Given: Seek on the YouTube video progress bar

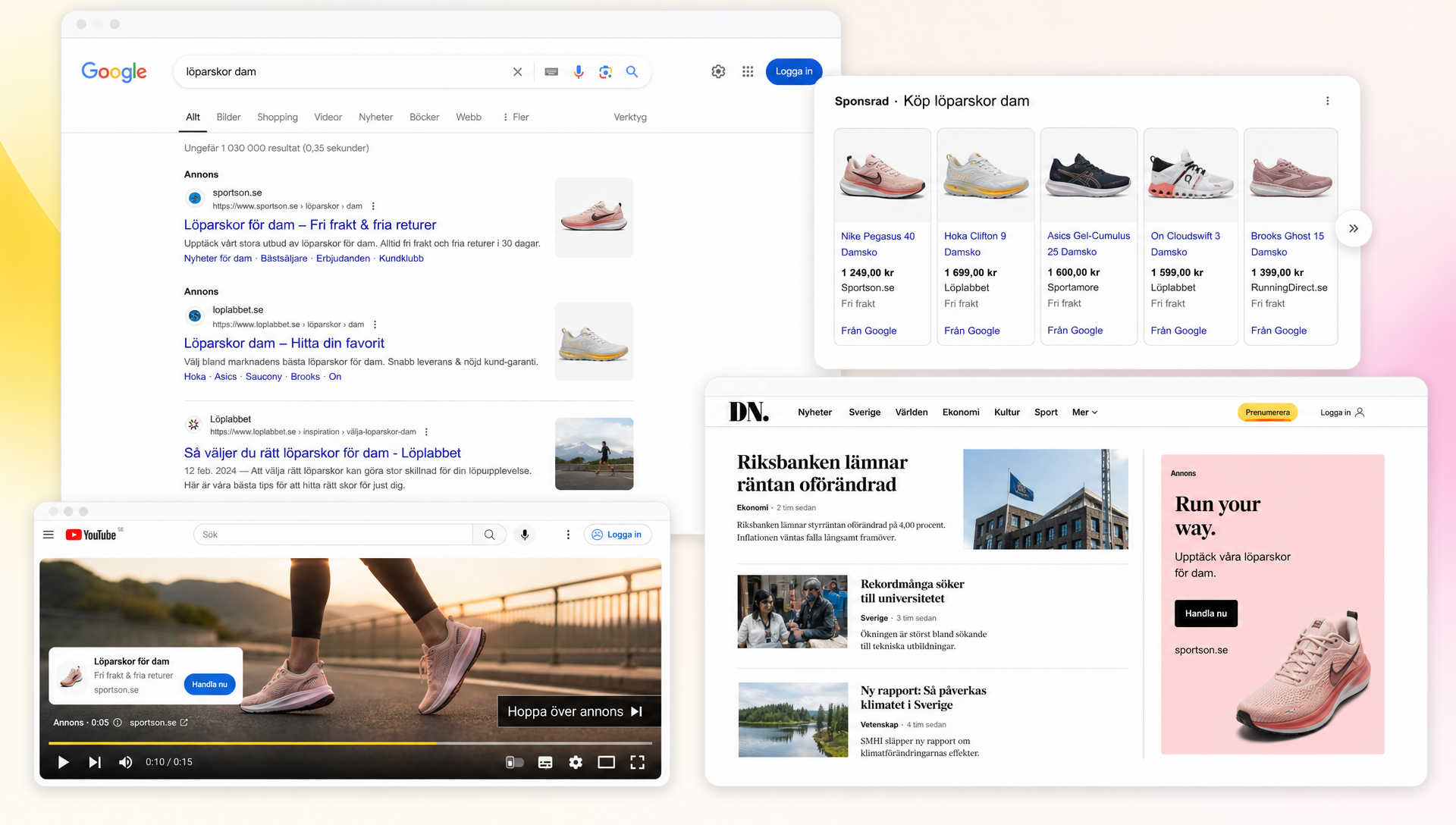Looking at the screenshot, I should 350,743.
